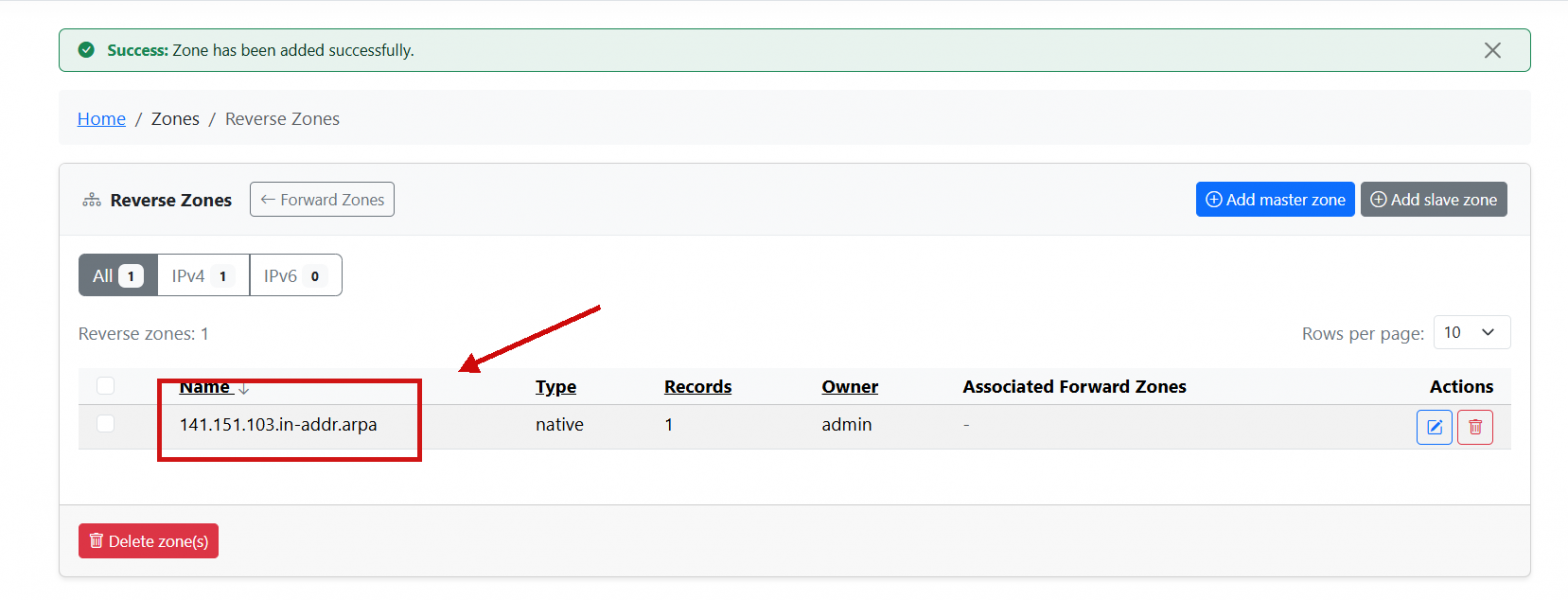Dismiss the success alert with X
1568x600 pixels.
coord(1492,50)
